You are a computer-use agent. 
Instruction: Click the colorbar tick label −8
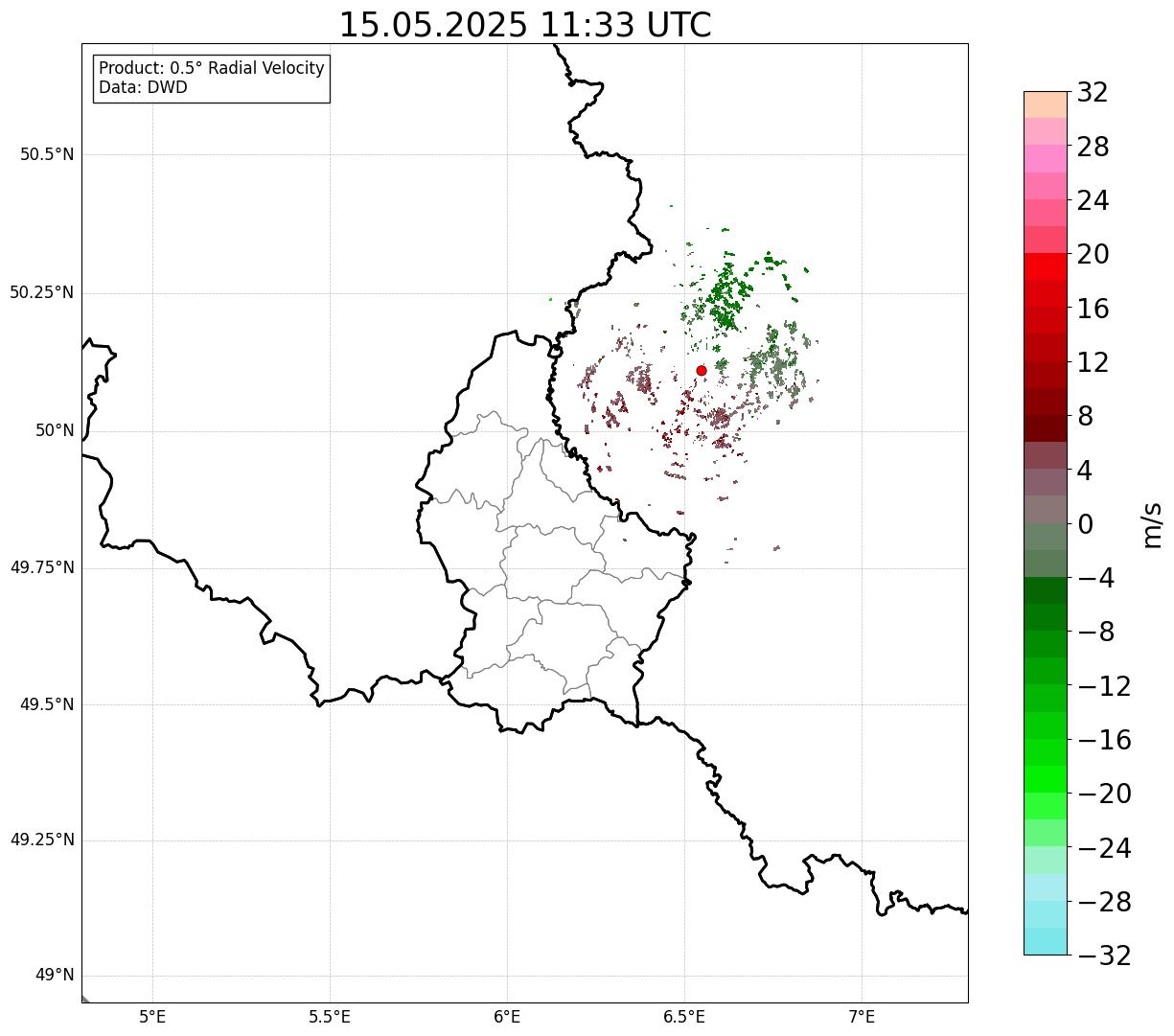click(x=1096, y=633)
